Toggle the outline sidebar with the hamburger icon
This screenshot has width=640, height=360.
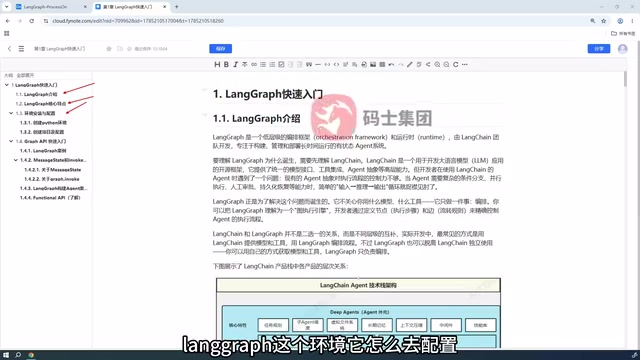click(21, 49)
